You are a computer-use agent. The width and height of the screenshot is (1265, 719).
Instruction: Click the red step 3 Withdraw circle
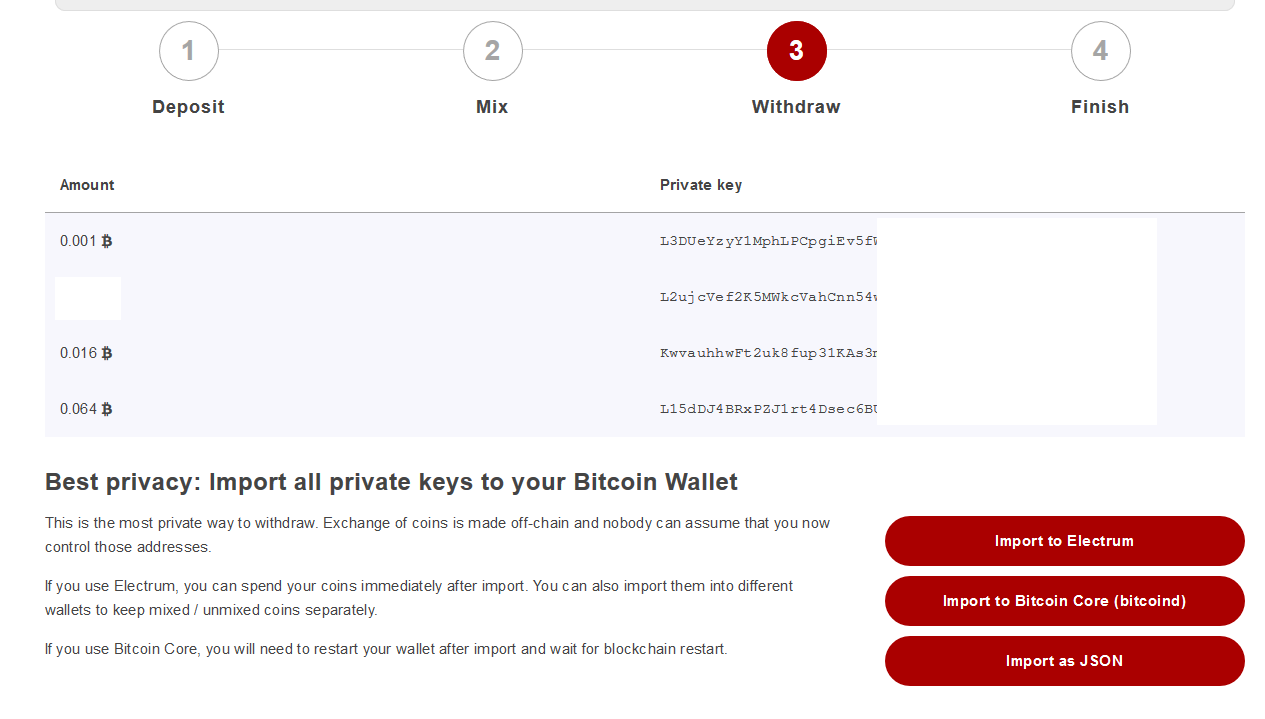coord(796,51)
